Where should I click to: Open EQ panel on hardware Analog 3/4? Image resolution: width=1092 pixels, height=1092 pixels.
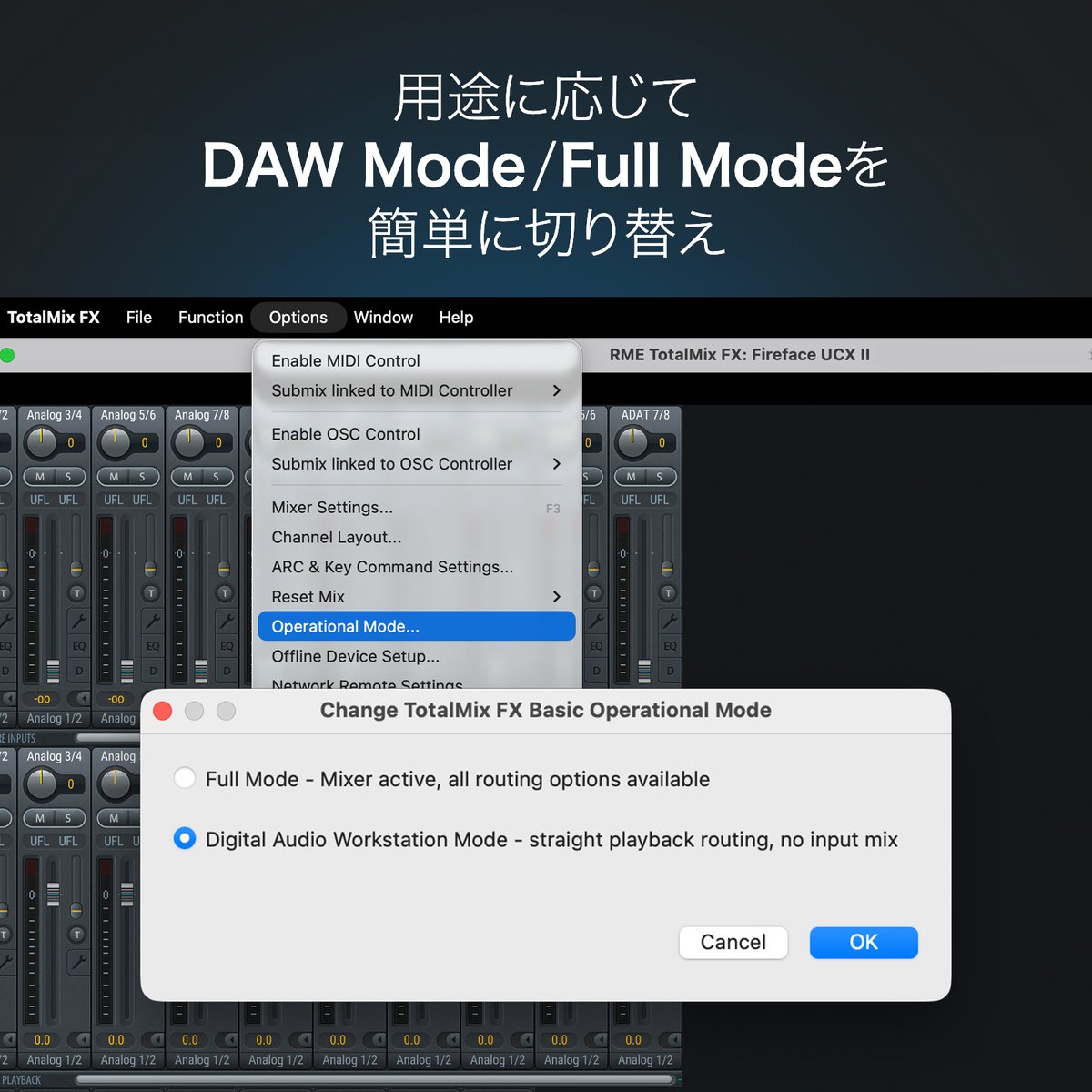[x=79, y=646]
